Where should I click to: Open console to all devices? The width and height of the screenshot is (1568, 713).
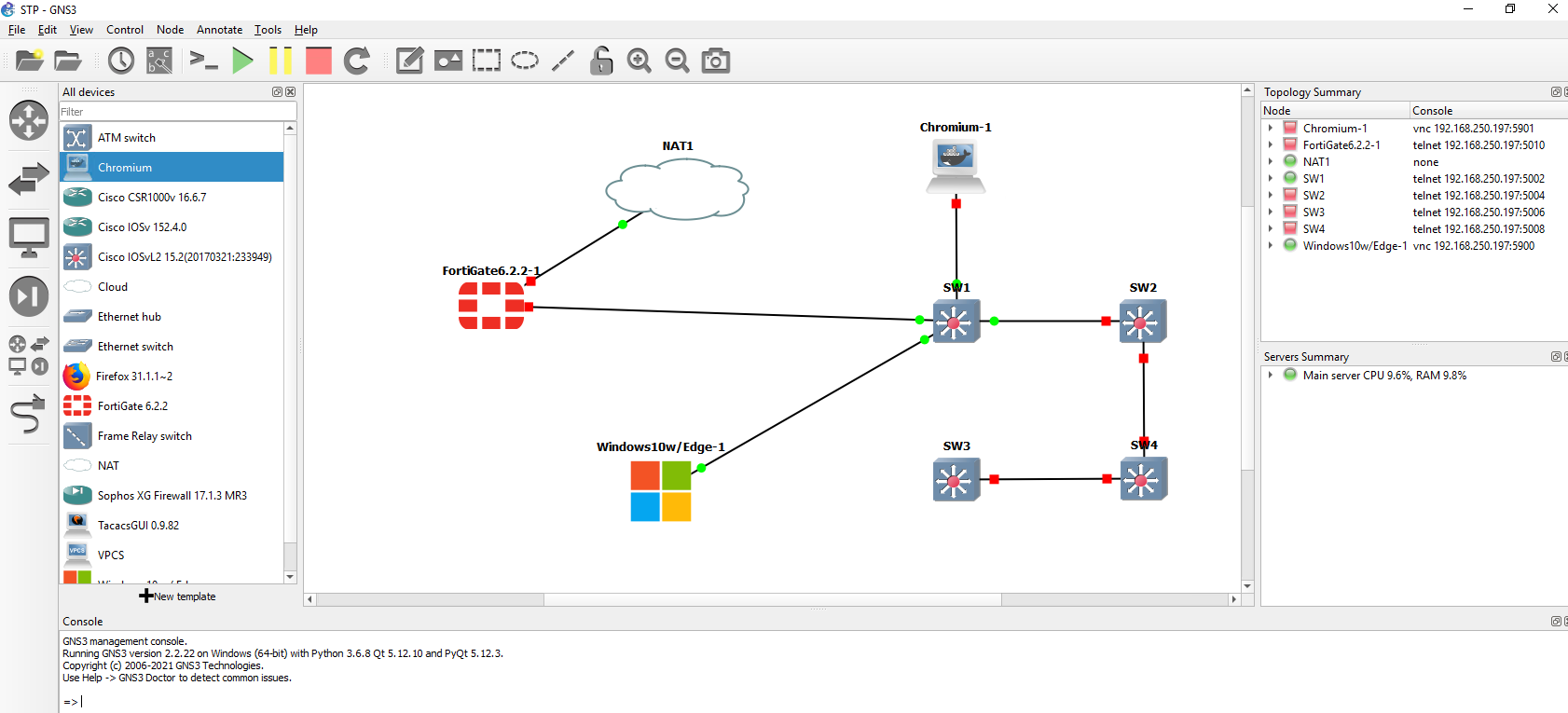click(x=203, y=61)
